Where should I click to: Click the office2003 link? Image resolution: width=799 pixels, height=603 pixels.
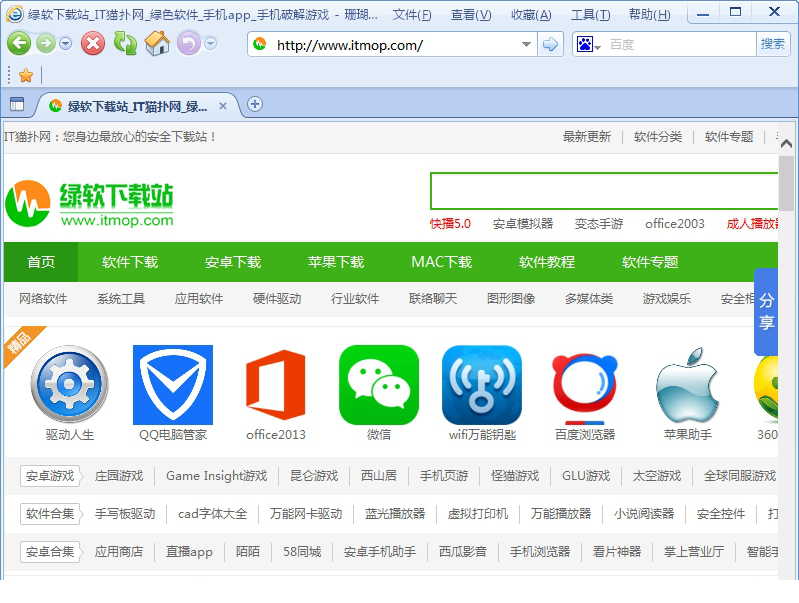[x=675, y=224]
